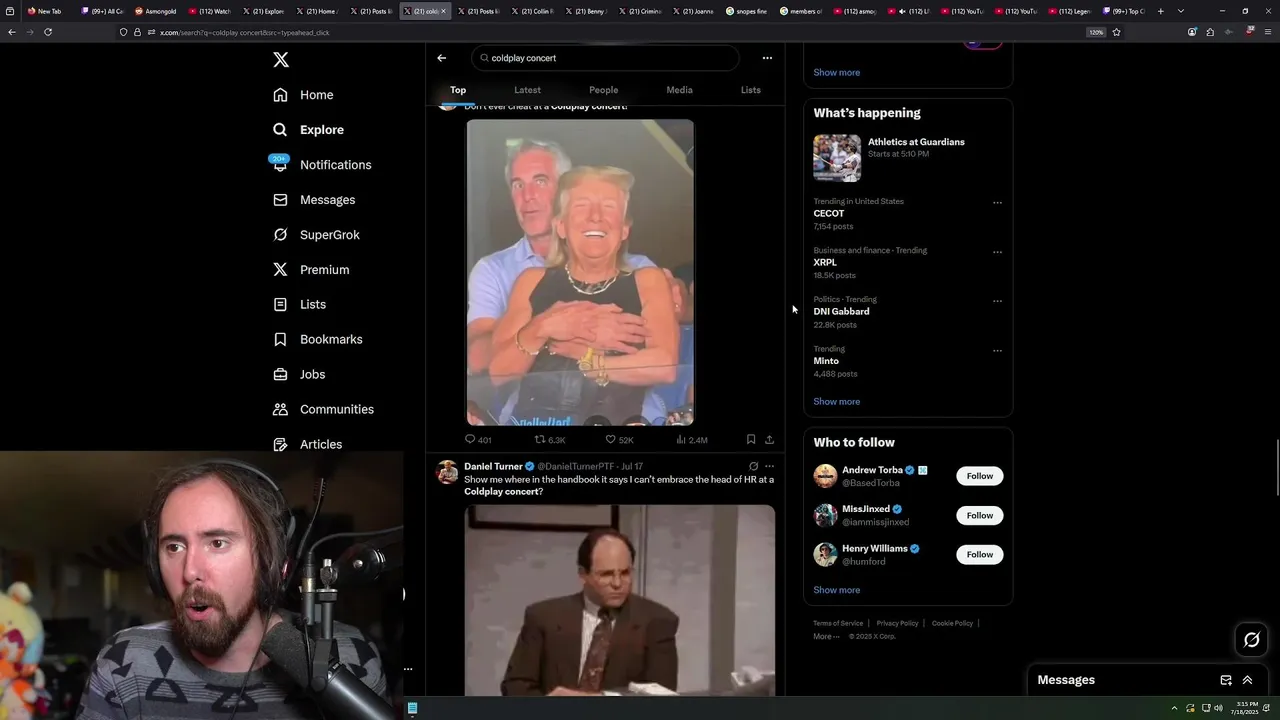Screen dimensions: 1280x720
Task: Switch to the Asmongold browser tab
Action: 157,11
